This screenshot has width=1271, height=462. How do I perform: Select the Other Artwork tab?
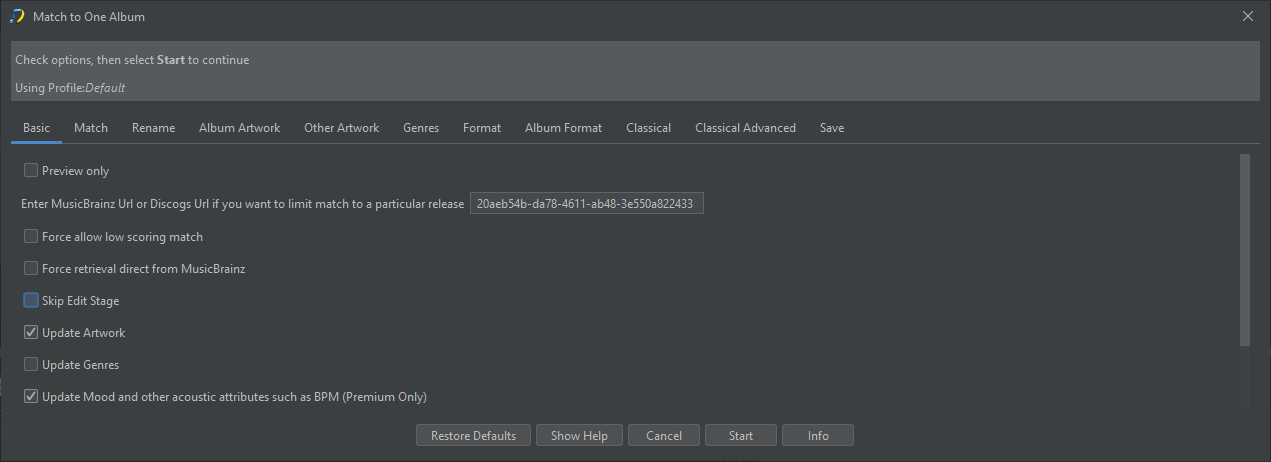click(342, 128)
